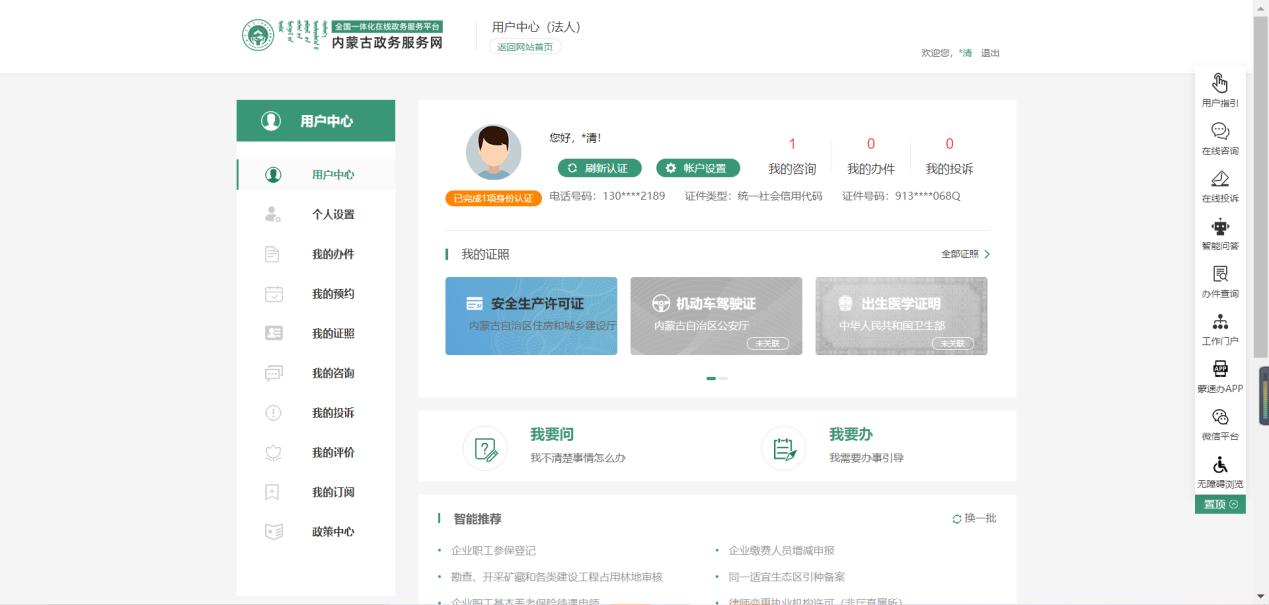Click the 刷新认证 button
The image size is (1269, 605).
coord(599,168)
